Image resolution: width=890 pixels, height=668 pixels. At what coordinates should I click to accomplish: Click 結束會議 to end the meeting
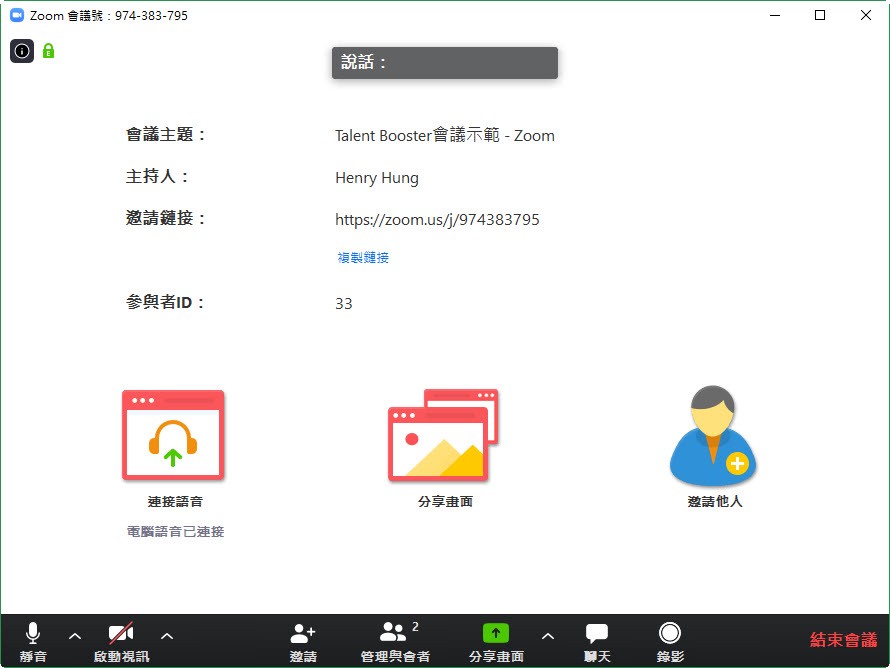(843, 640)
